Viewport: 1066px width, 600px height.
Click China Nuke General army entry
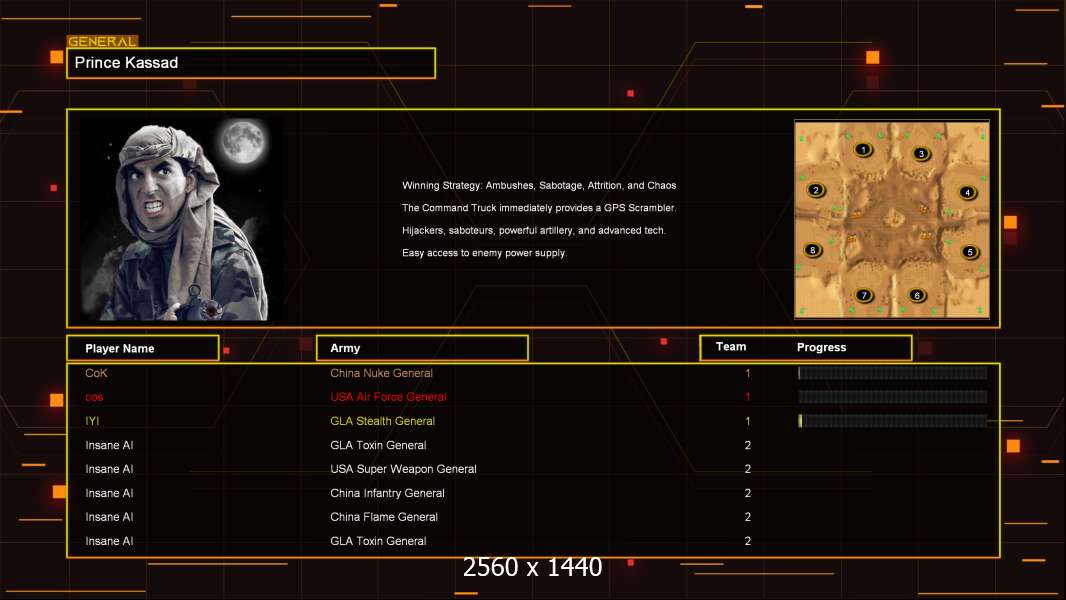click(x=381, y=373)
